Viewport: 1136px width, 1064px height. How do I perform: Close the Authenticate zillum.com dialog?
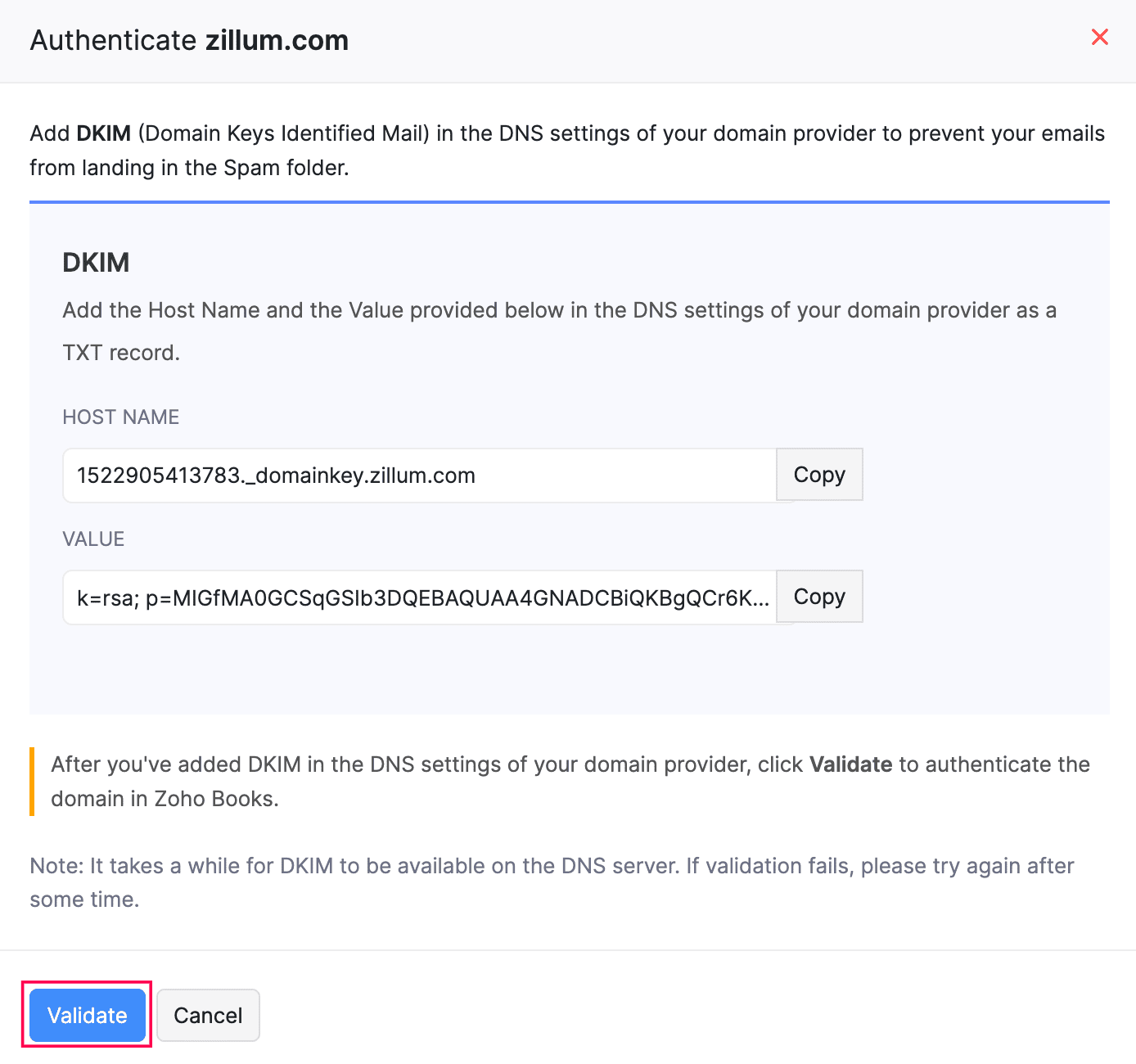click(x=1099, y=37)
